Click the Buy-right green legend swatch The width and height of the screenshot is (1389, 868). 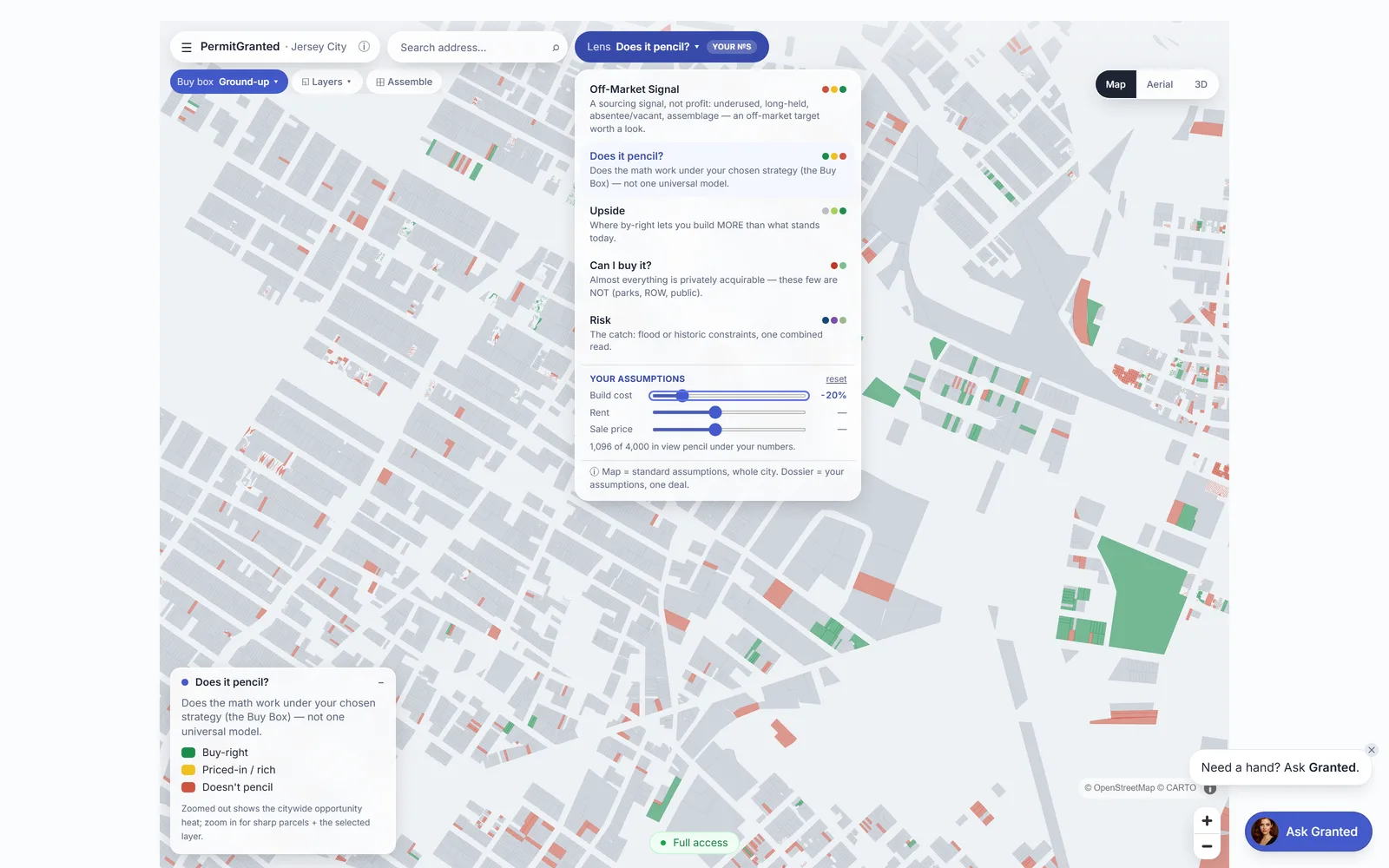point(188,753)
